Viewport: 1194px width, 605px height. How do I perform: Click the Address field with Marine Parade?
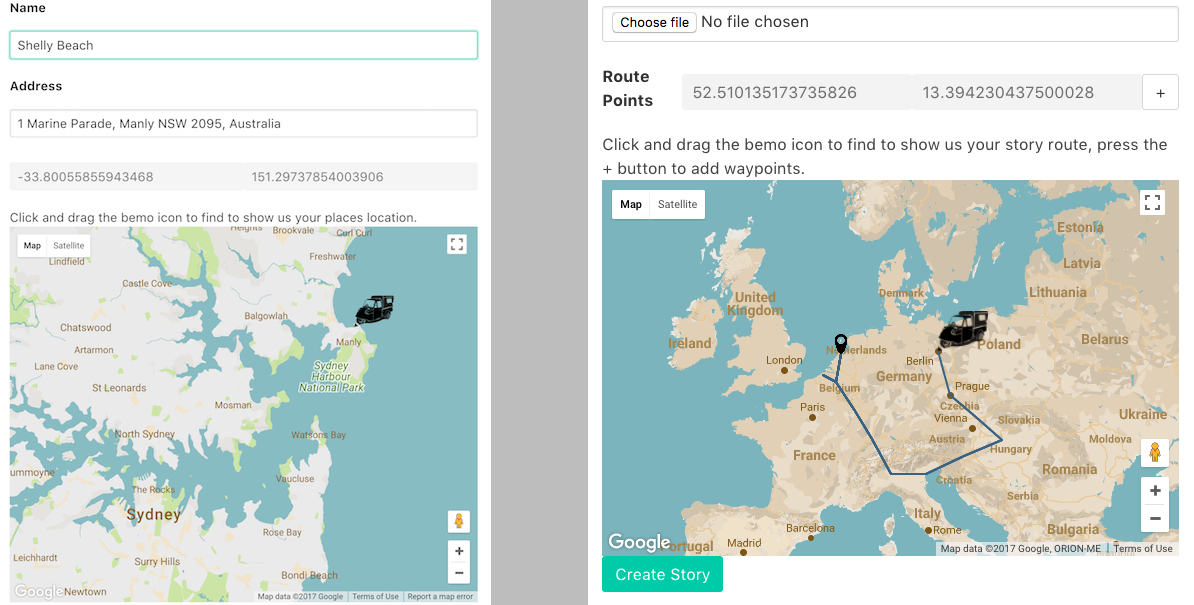(x=244, y=123)
